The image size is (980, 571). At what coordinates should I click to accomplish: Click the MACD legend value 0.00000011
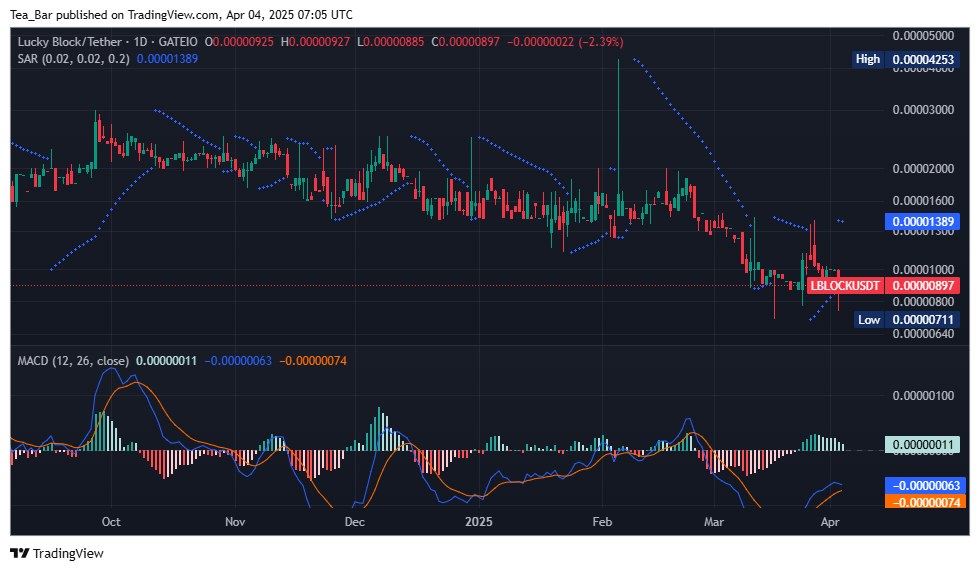tap(166, 360)
